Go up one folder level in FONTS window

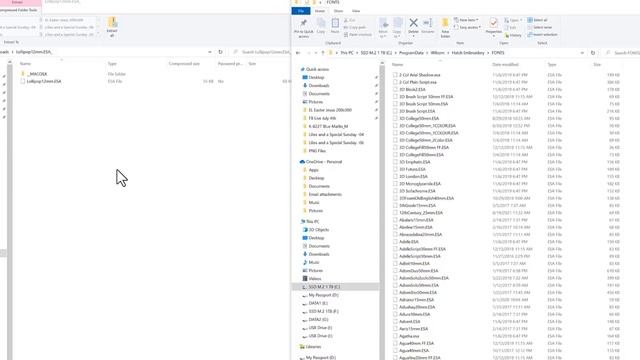point(323,53)
